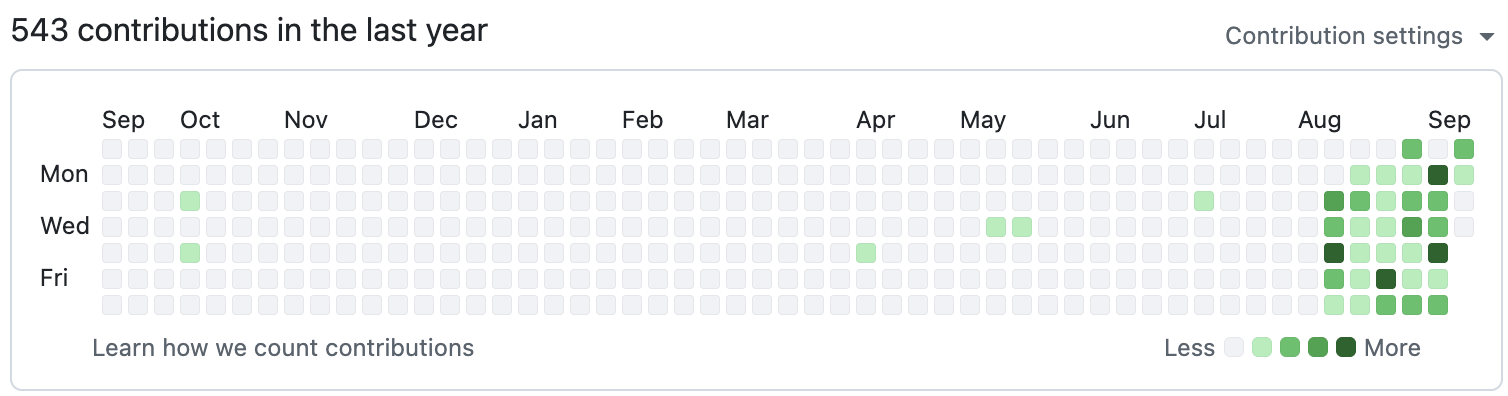Viewport: 1508px width, 396px height.
Task: Select the light green Thursday cell in April
Action: click(x=866, y=253)
